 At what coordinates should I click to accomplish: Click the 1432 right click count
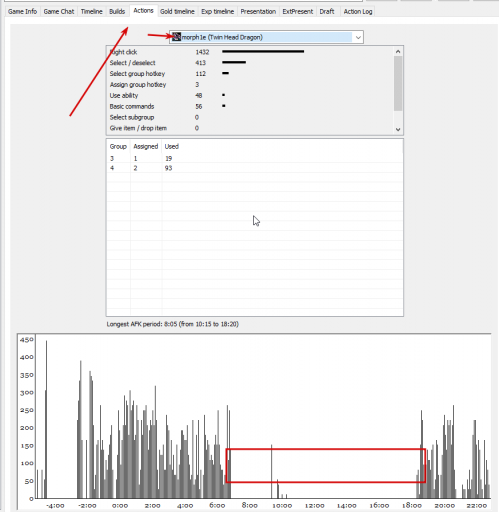pos(202,52)
